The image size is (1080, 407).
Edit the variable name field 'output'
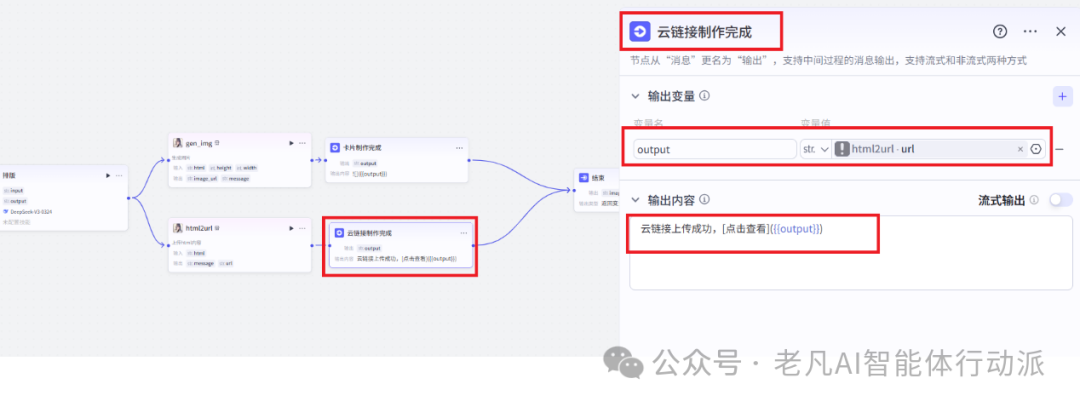click(x=715, y=149)
